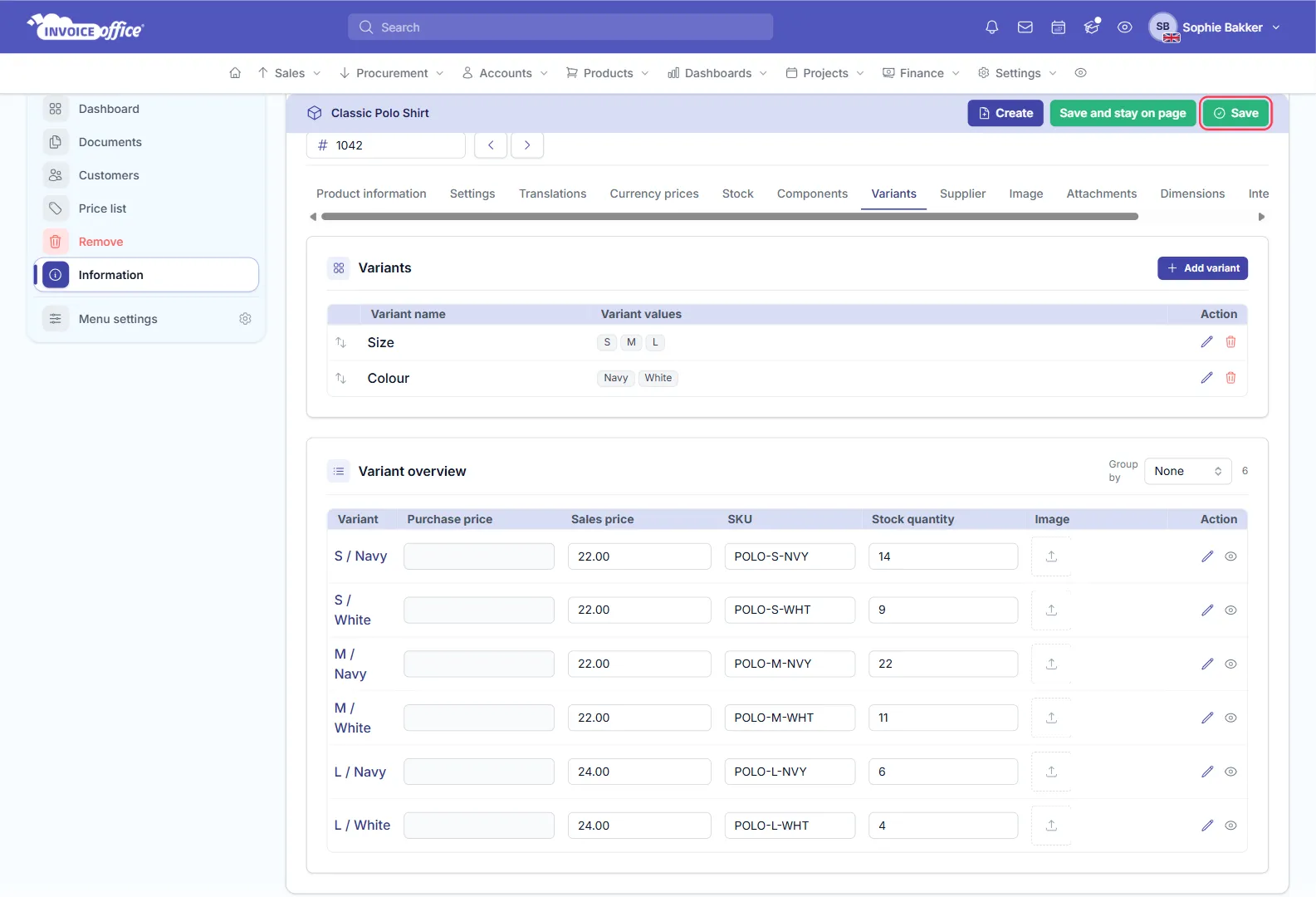Toggle visibility of S / Navy variant
The height and width of the screenshot is (897, 1316).
point(1230,556)
